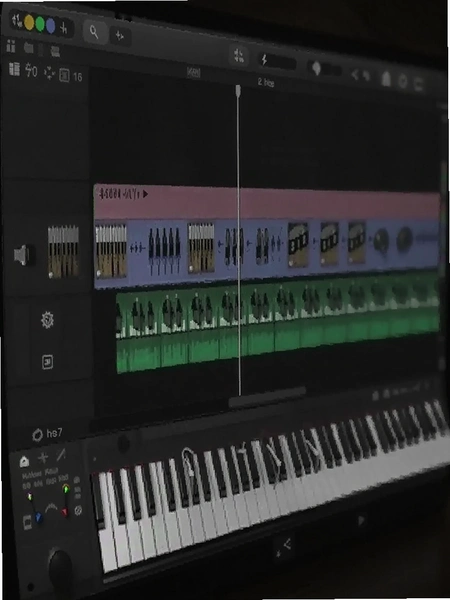Toggle the yellow dot in the top-left cluster
The width and height of the screenshot is (450, 600).
(x=29, y=23)
